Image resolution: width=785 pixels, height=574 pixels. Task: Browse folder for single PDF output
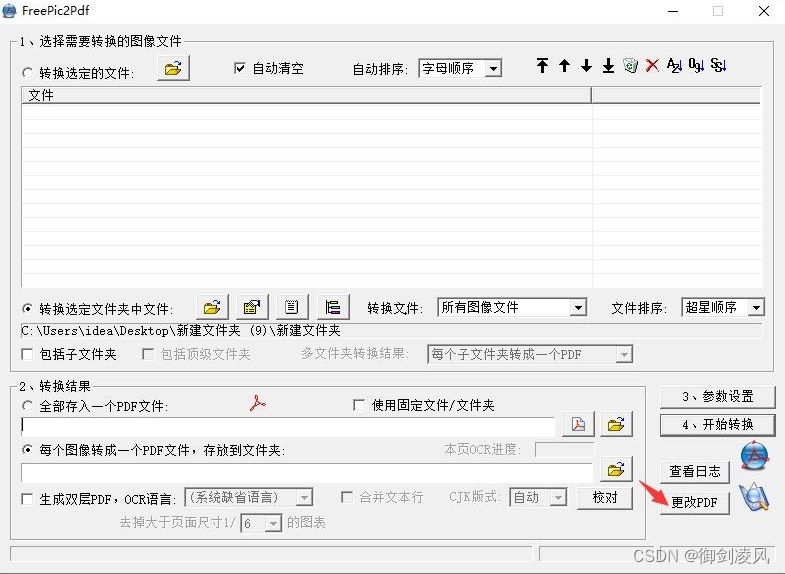click(x=616, y=424)
